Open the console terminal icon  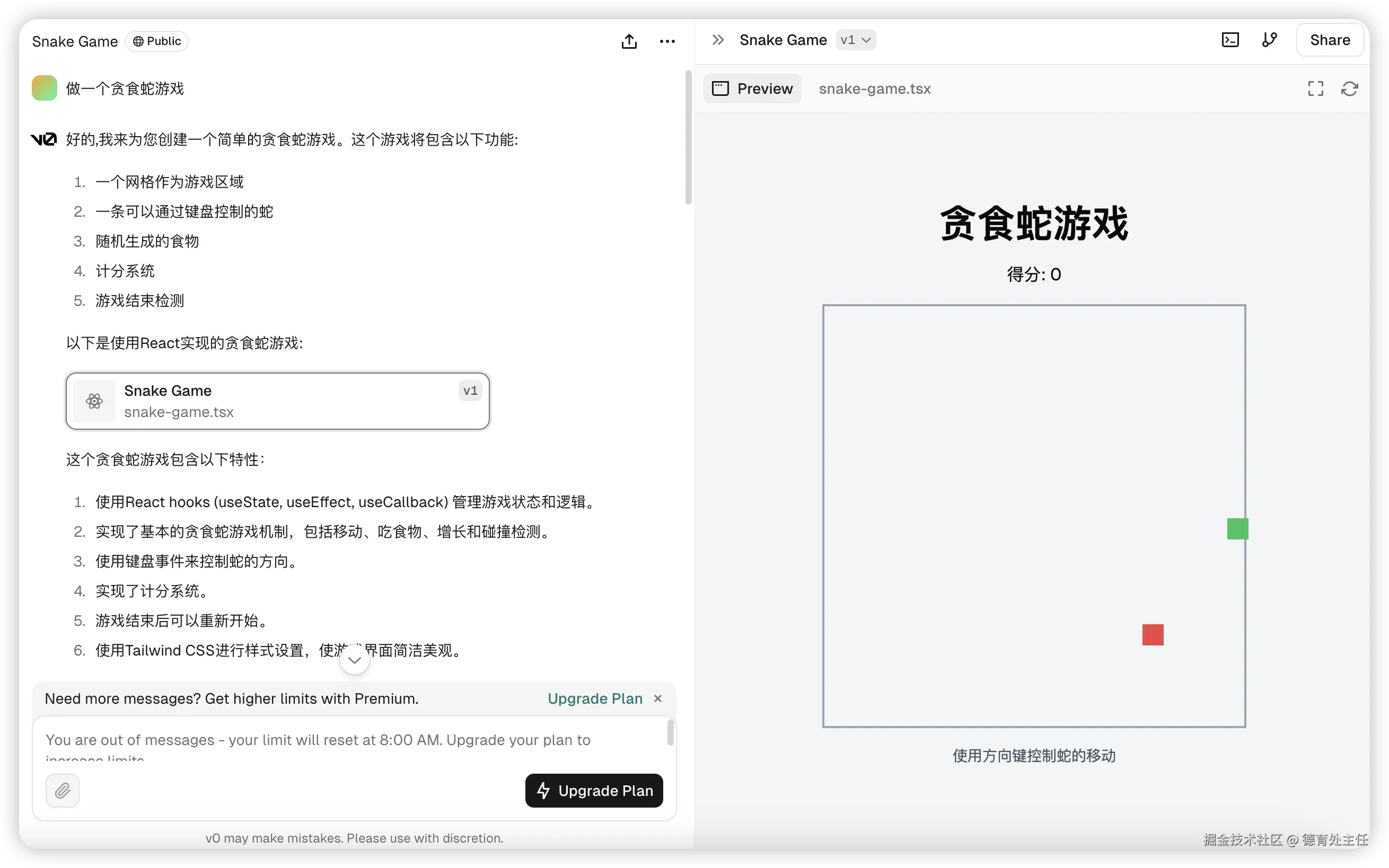[x=1230, y=40]
